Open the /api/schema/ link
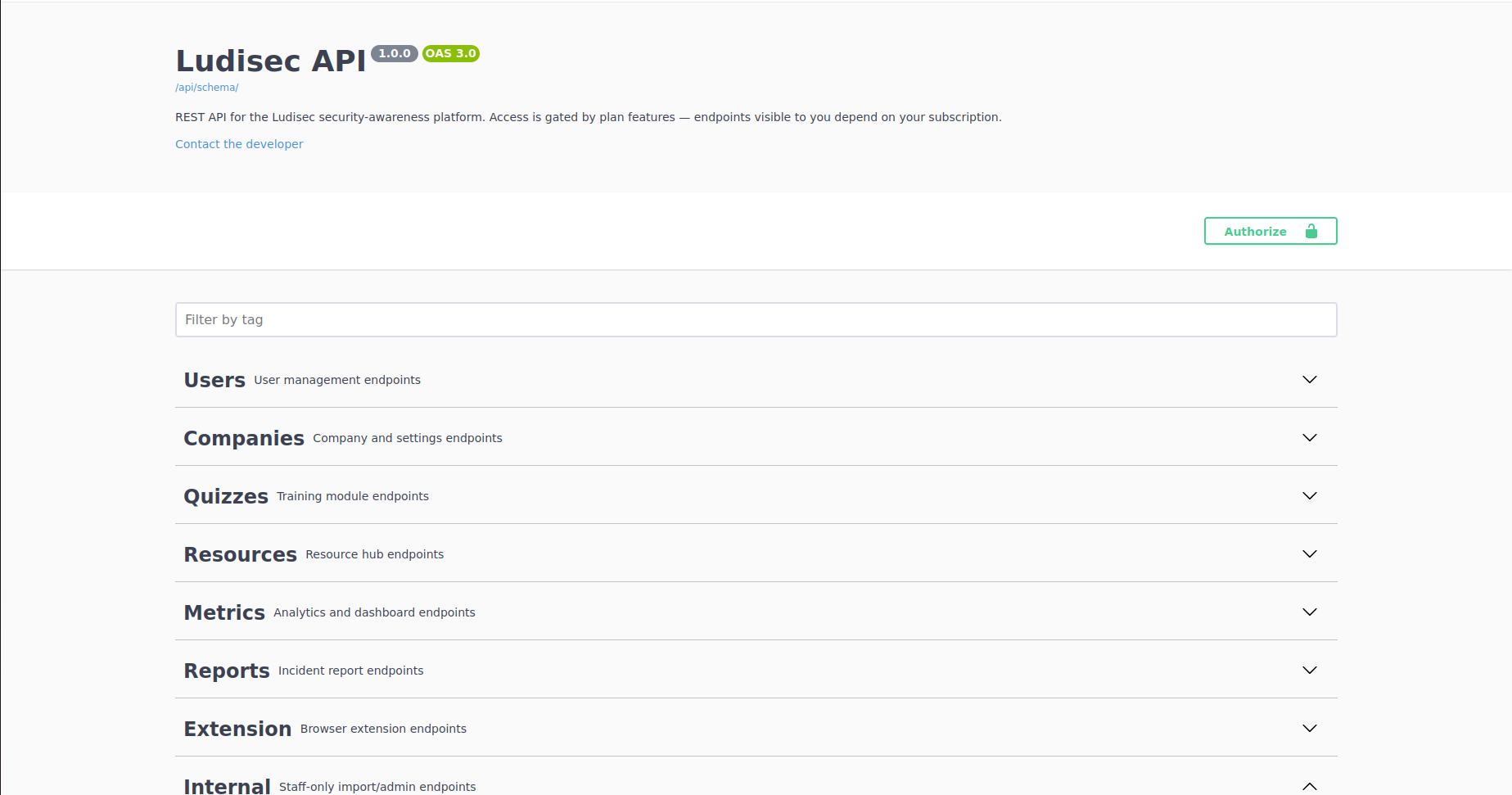The width and height of the screenshot is (1512, 795). (x=207, y=88)
